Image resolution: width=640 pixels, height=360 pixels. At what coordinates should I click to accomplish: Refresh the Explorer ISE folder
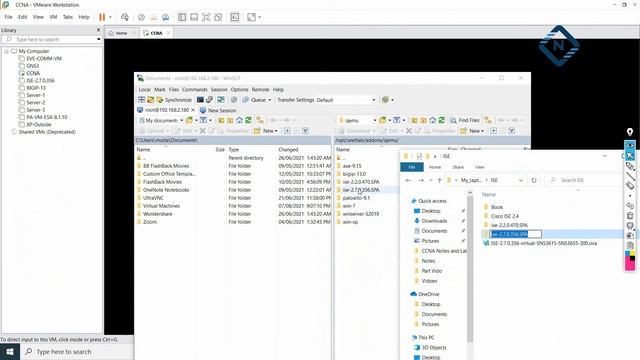coord(533,180)
